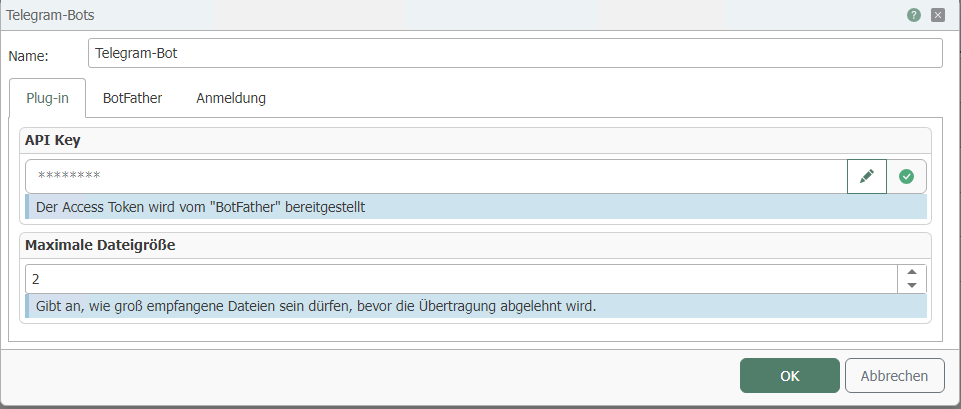
Task: Open the Anmeldung tab
Action: [231, 98]
